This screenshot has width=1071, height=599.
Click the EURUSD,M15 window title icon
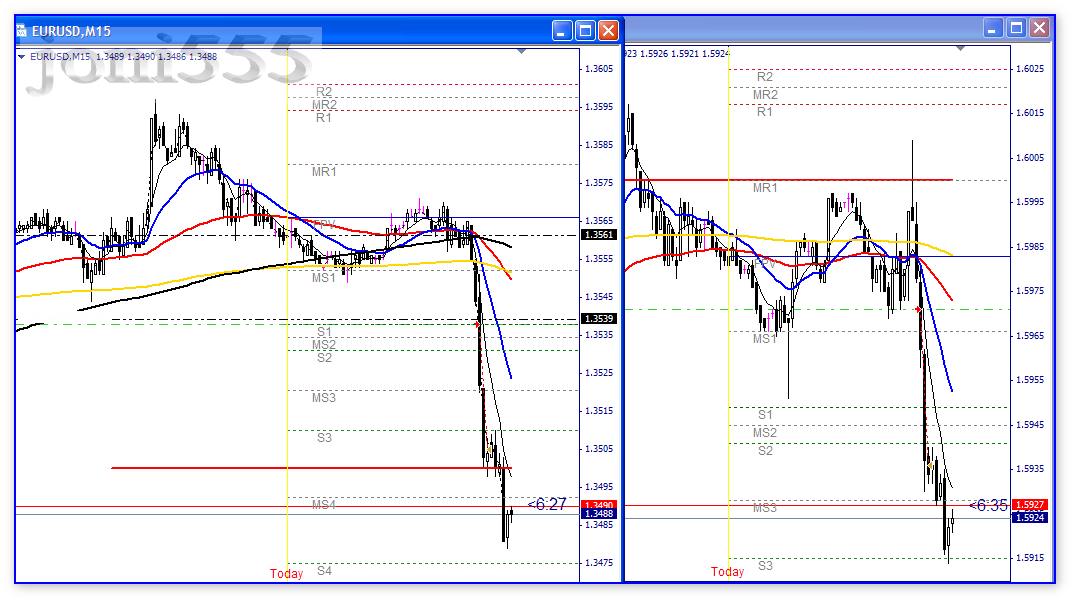(x=21, y=31)
